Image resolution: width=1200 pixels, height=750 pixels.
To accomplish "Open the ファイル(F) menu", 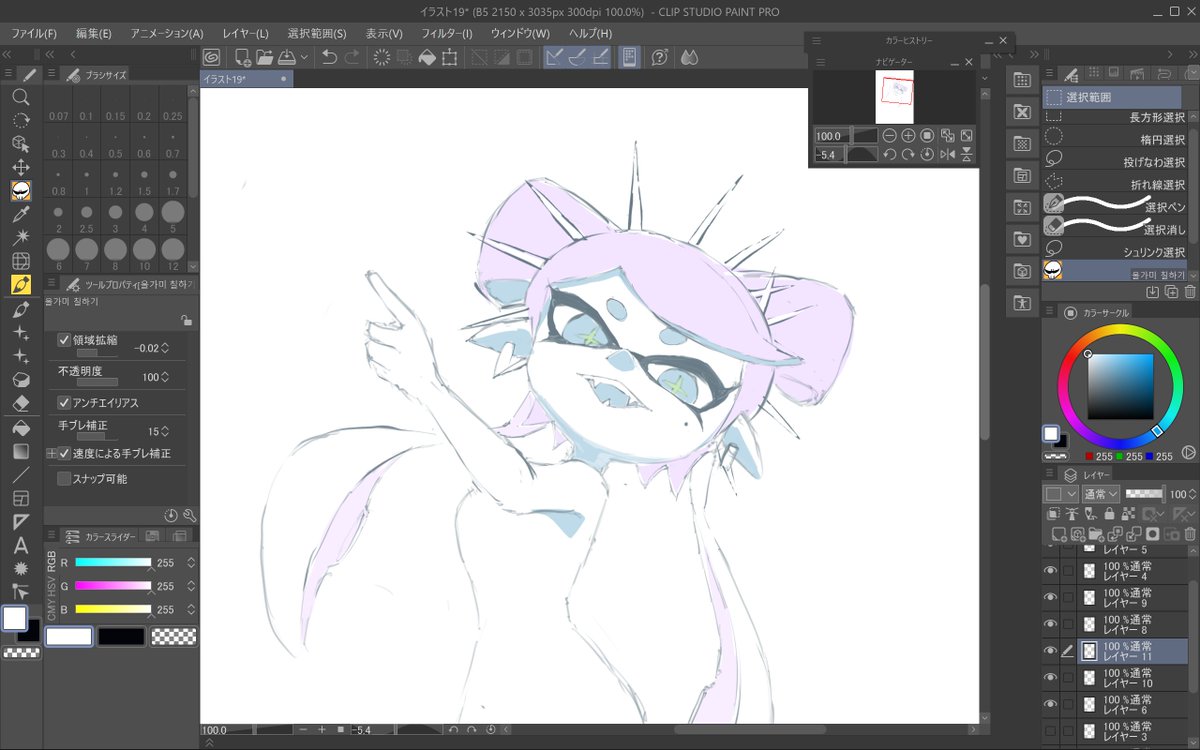I will 34,34.
